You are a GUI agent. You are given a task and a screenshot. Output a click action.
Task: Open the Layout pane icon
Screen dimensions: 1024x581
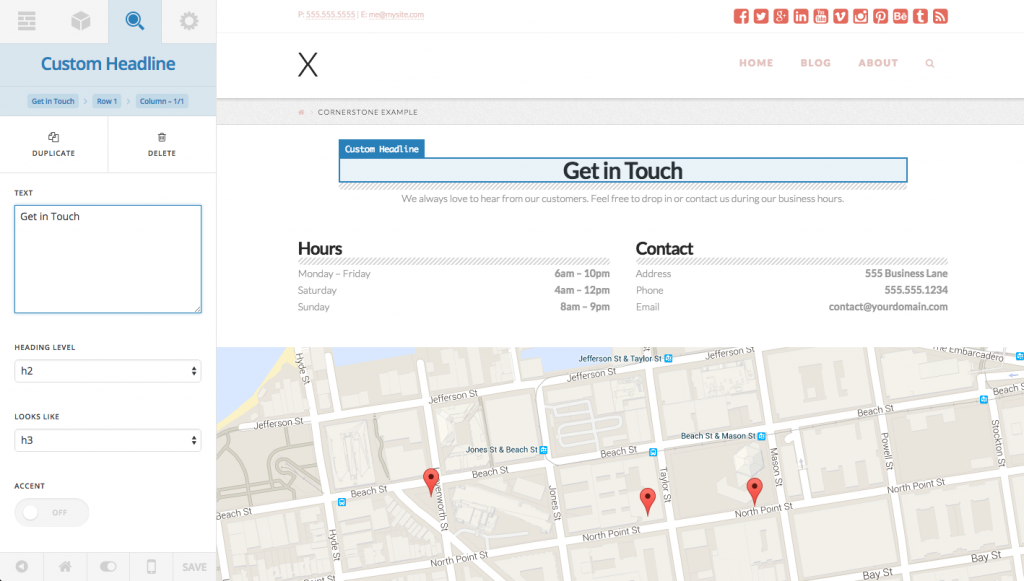point(27,21)
